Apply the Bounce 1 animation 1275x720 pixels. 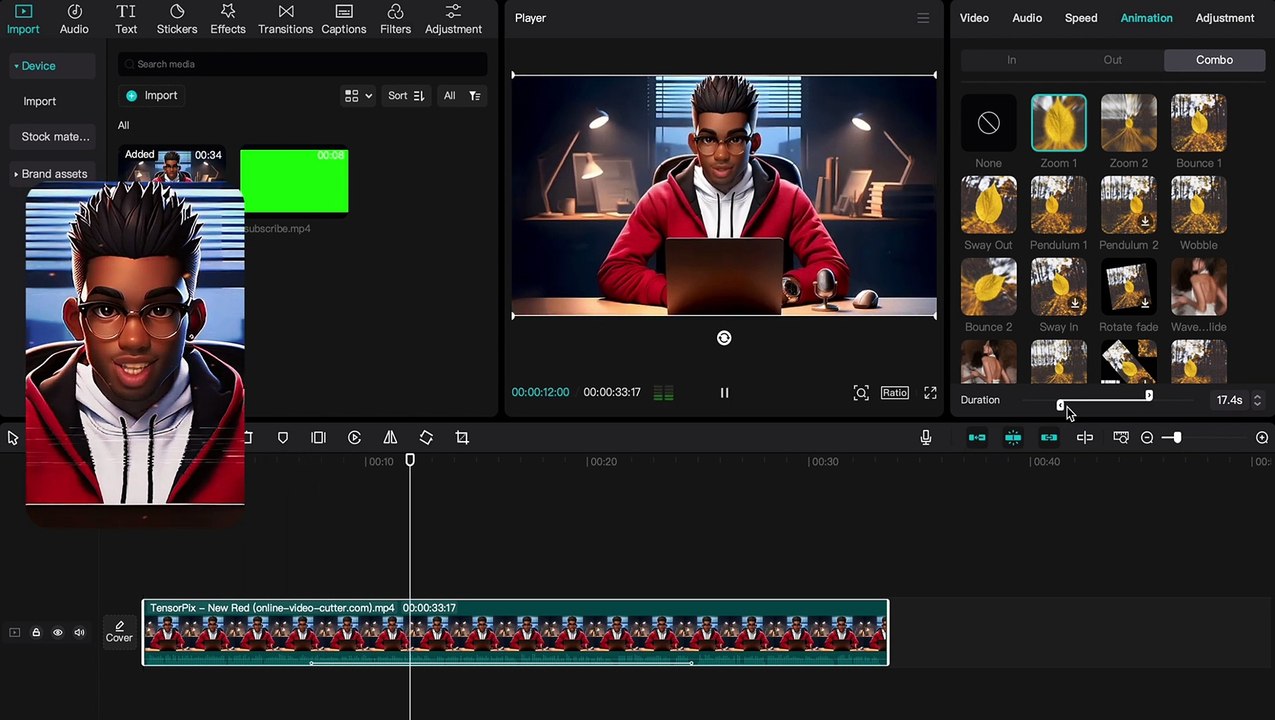1199,123
